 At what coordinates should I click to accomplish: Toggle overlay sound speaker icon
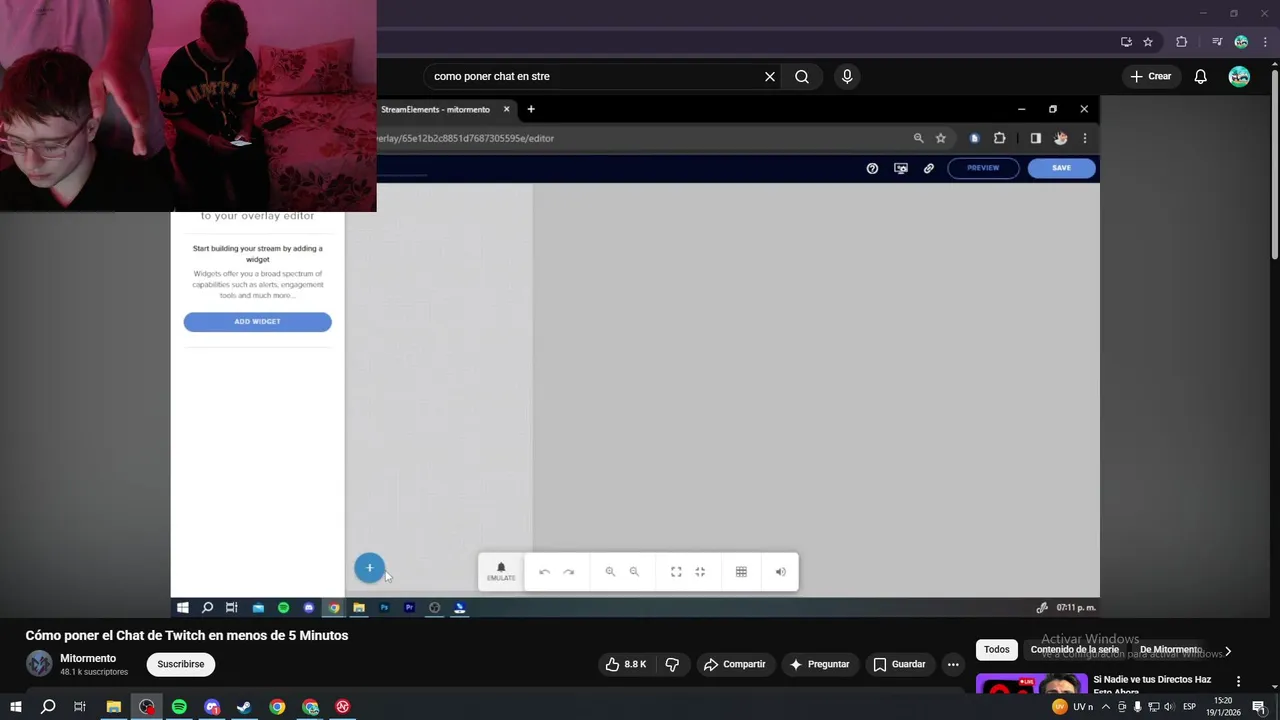(781, 572)
